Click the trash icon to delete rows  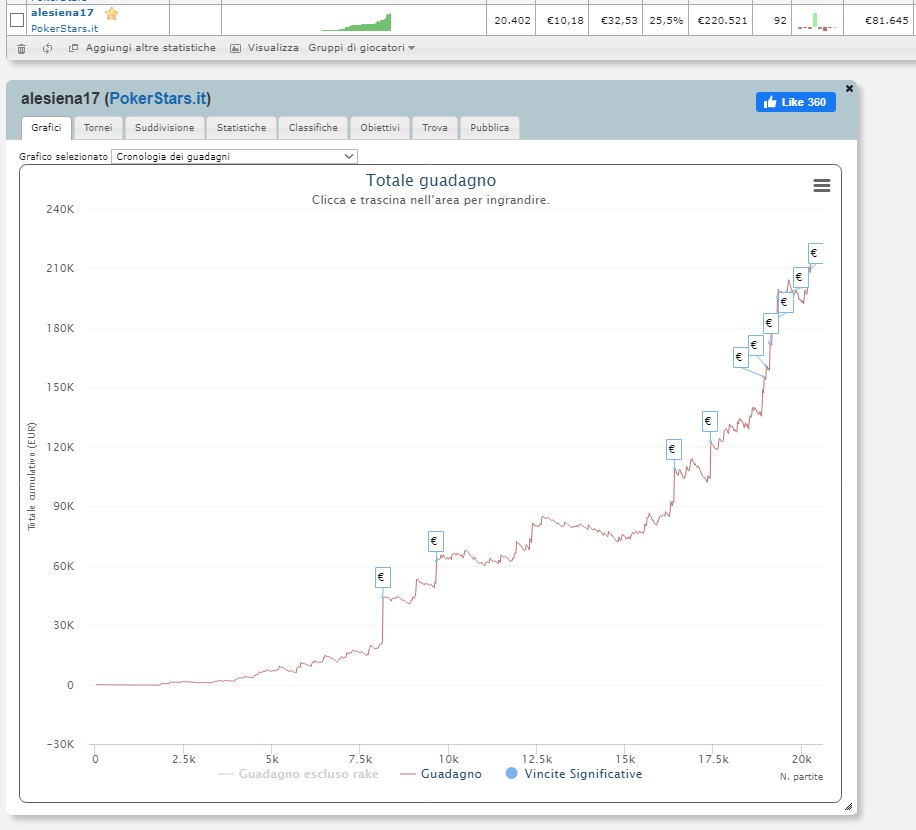coord(21,48)
